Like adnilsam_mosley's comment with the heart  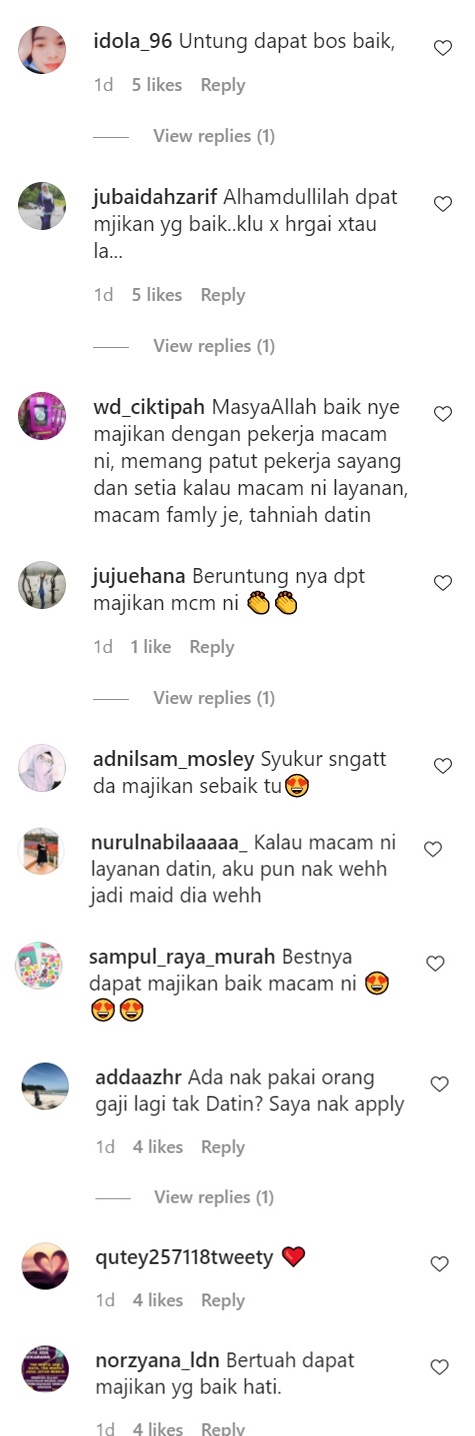(443, 766)
